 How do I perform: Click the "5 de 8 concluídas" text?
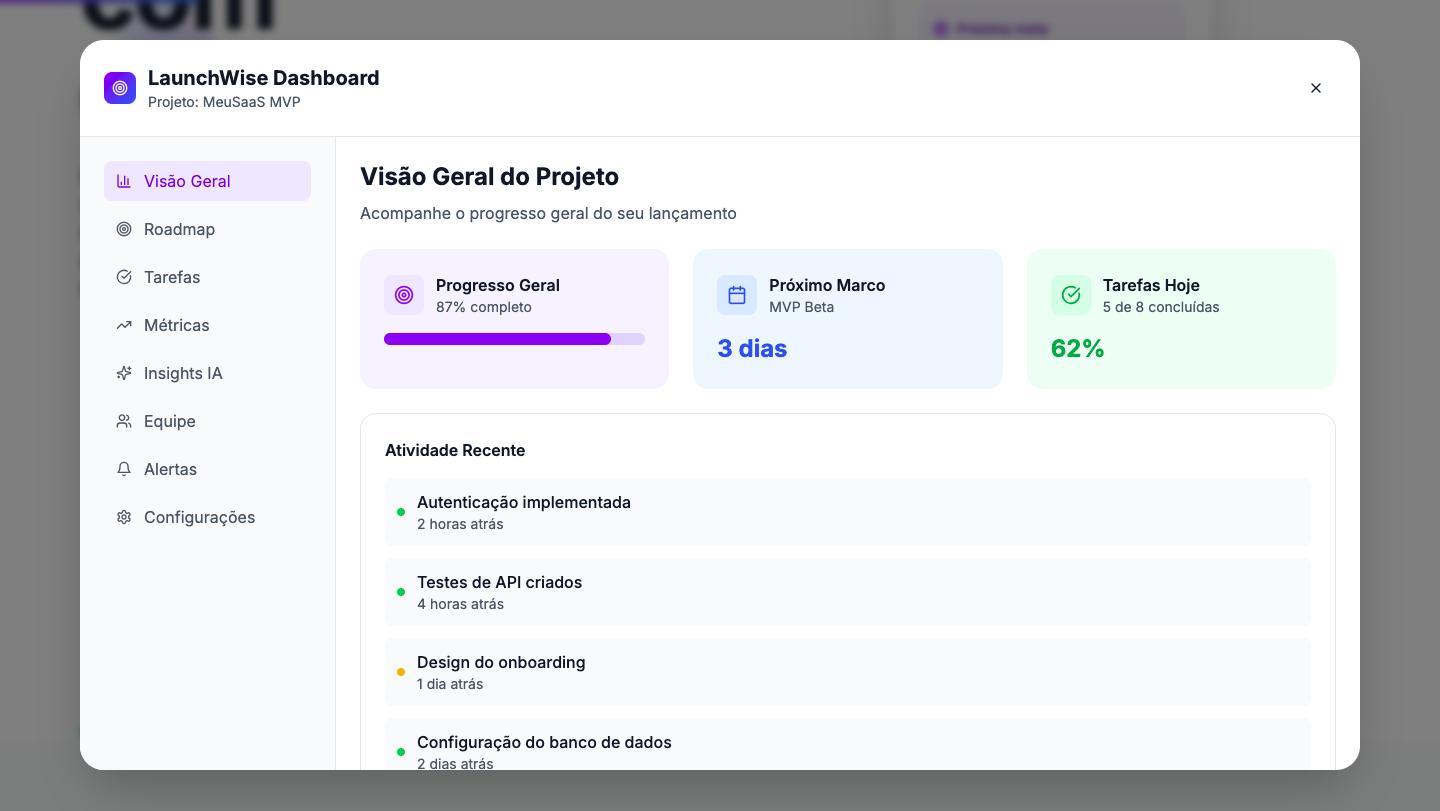click(x=1161, y=307)
